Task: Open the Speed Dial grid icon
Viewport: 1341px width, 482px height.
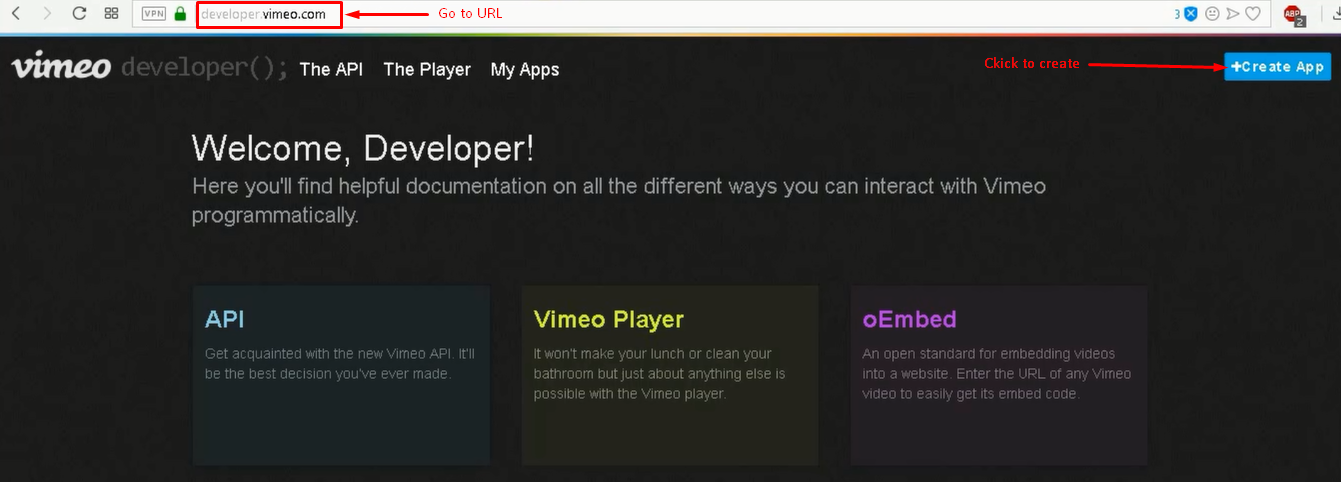Action: 112,14
